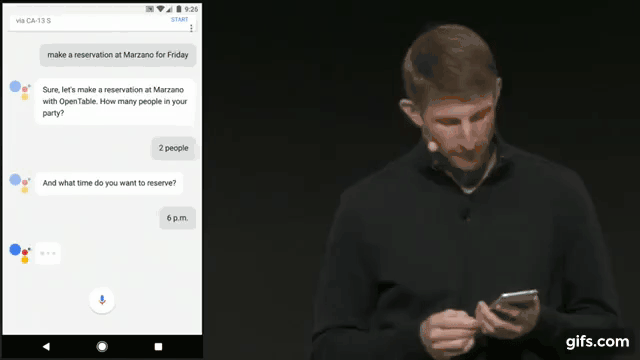
Task: Tap the START navigation link
Action: 180,20
